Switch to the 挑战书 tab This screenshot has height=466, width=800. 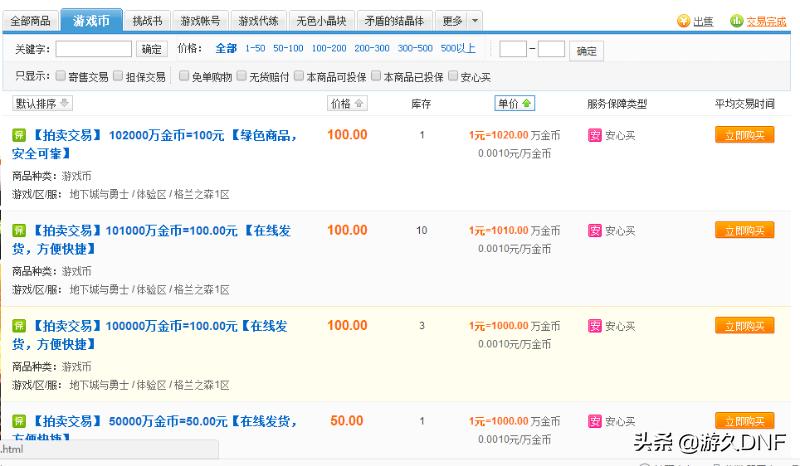(147, 21)
